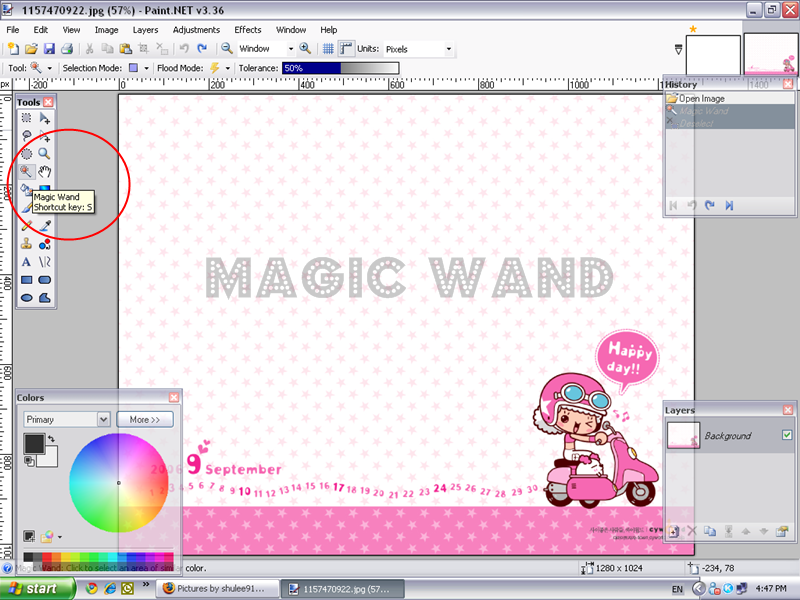
Task: Toggle the pixel grid button
Action: [x=328, y=48]
